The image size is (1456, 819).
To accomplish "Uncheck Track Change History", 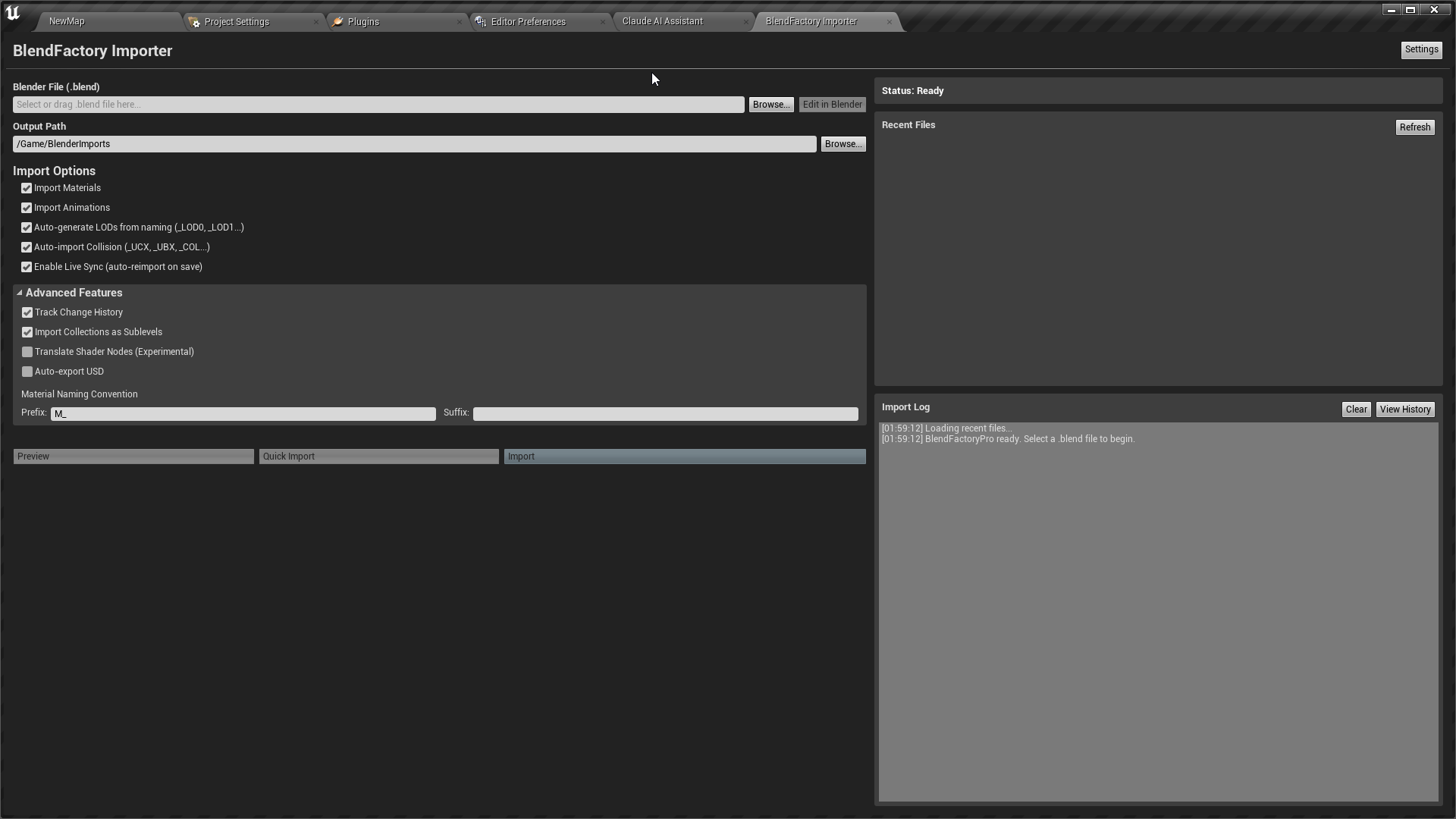I will pyautogui.click(x=27, y=312).
